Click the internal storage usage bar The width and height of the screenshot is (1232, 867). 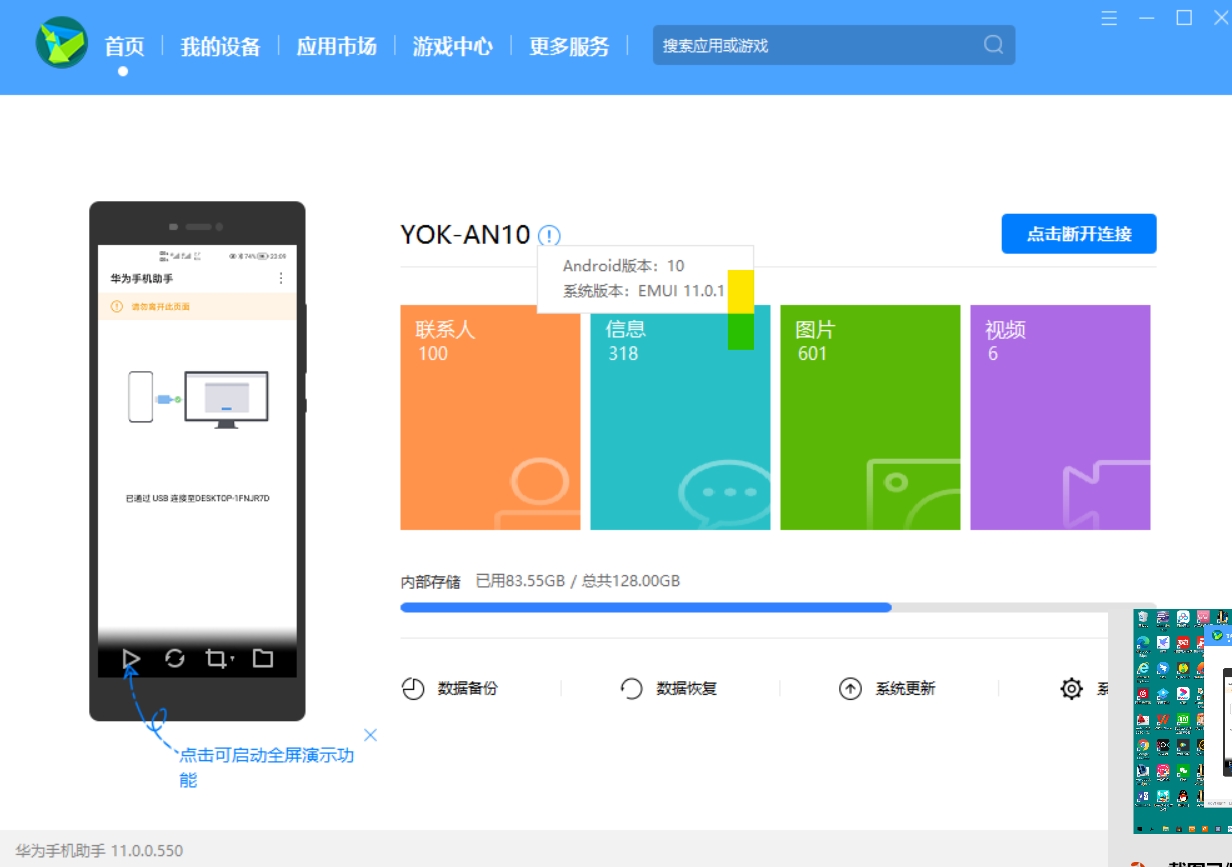click(x=778, y=607)
